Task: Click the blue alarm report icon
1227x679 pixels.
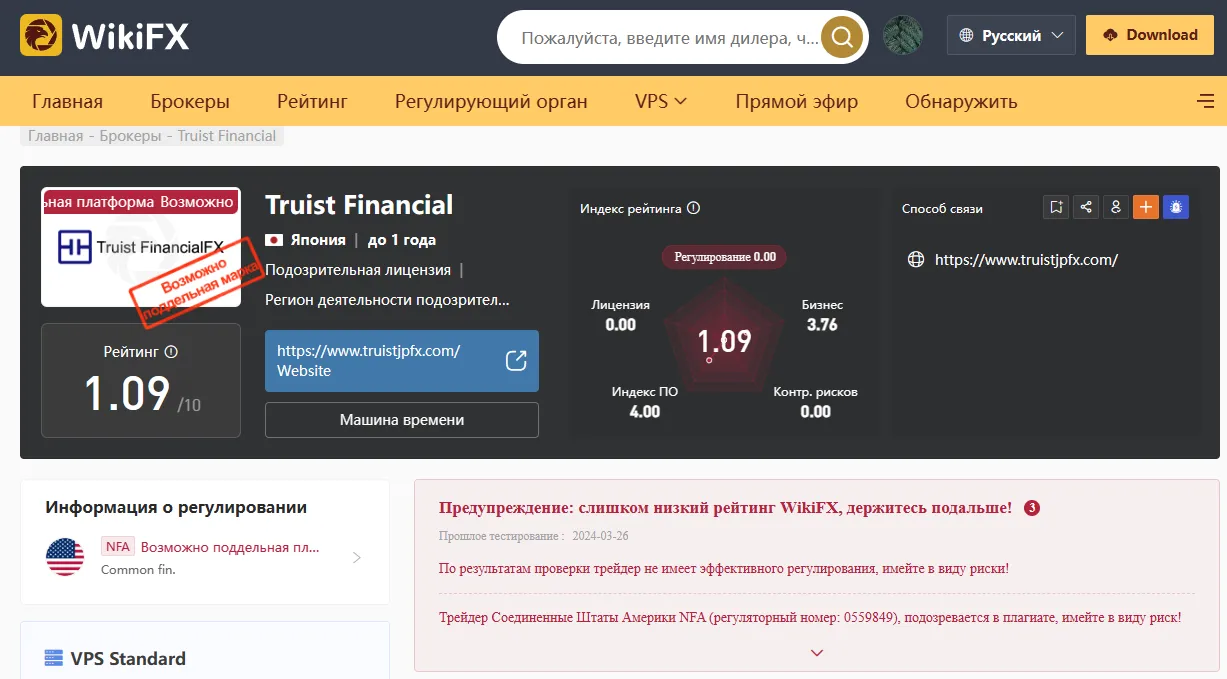Action: point(1176,207)
